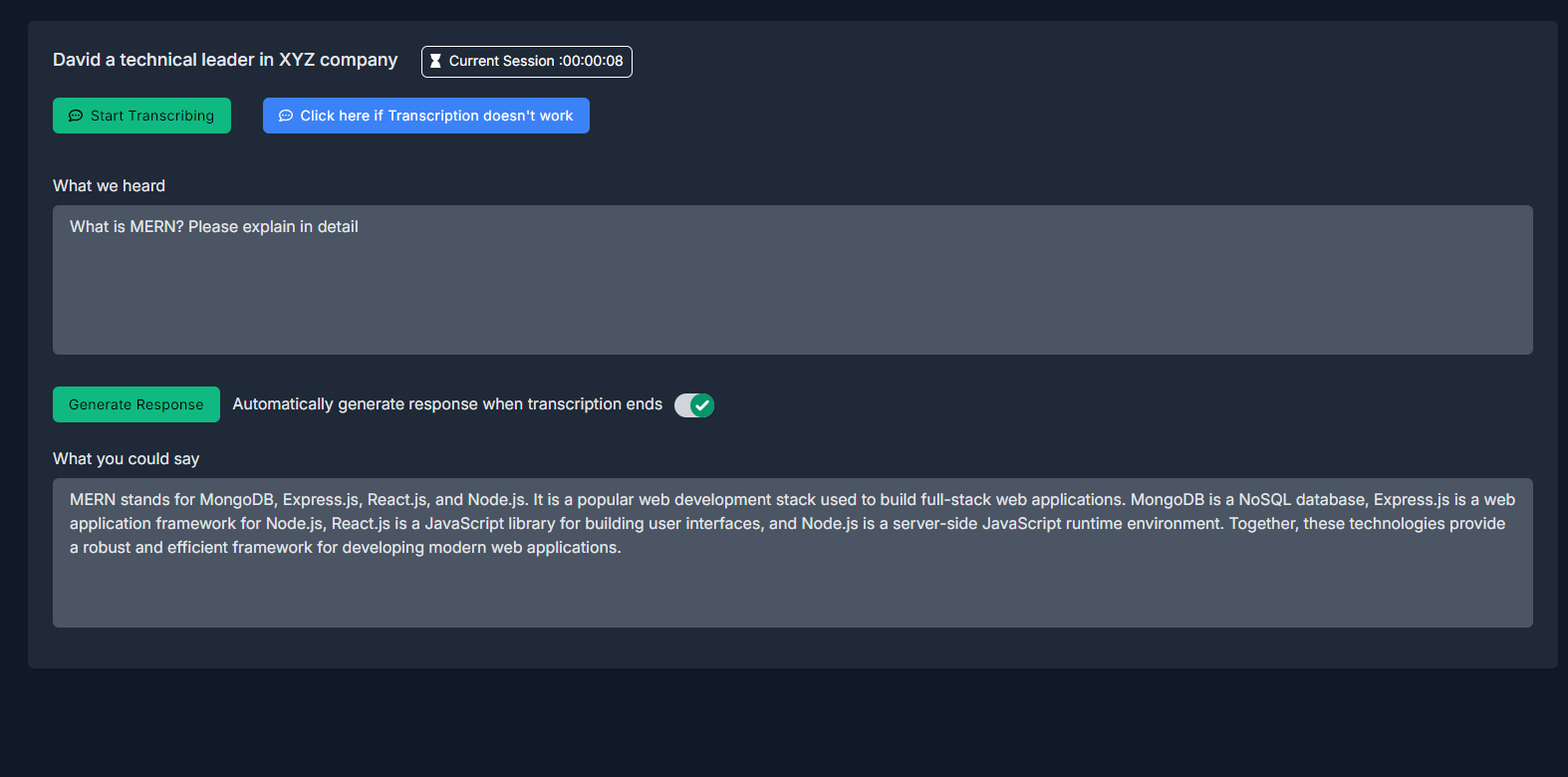Click 'Click here if Transcription doesn't work' button
The height and width of the screenshot is (777, 1568).
[x=426, y=116]
